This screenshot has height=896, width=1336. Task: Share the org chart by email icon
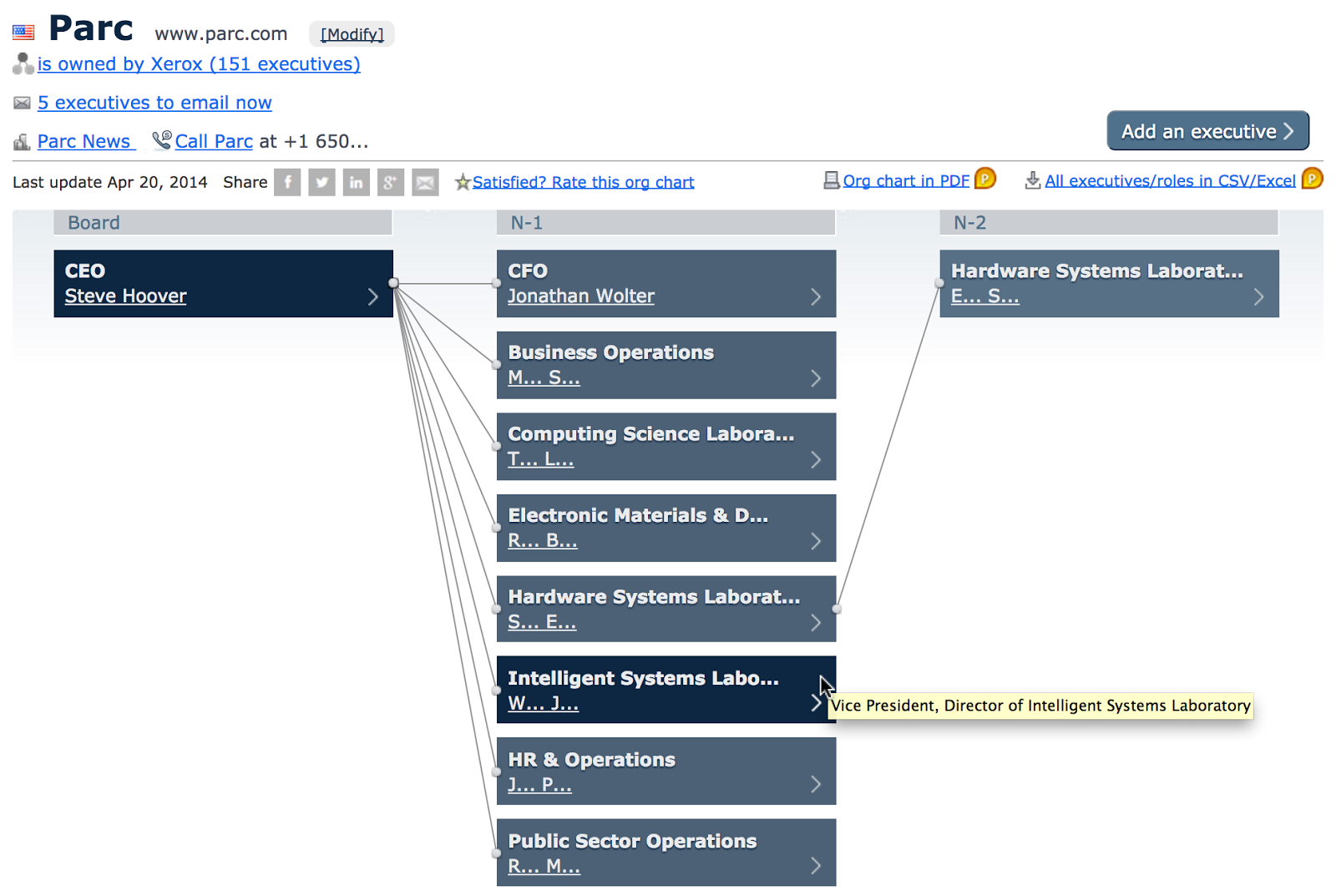[425, 182]
